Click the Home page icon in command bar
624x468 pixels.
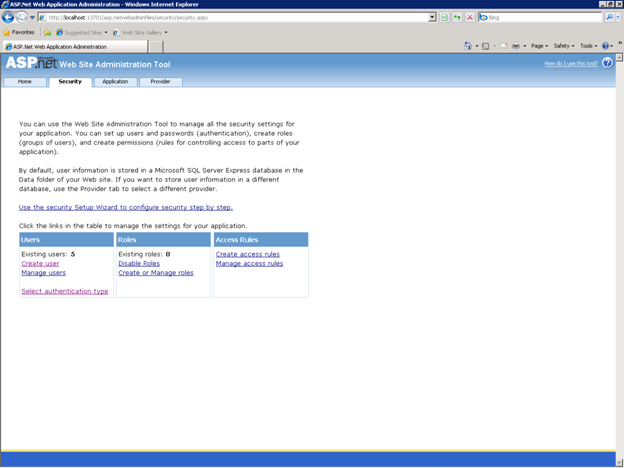click(x=468, y=46)
